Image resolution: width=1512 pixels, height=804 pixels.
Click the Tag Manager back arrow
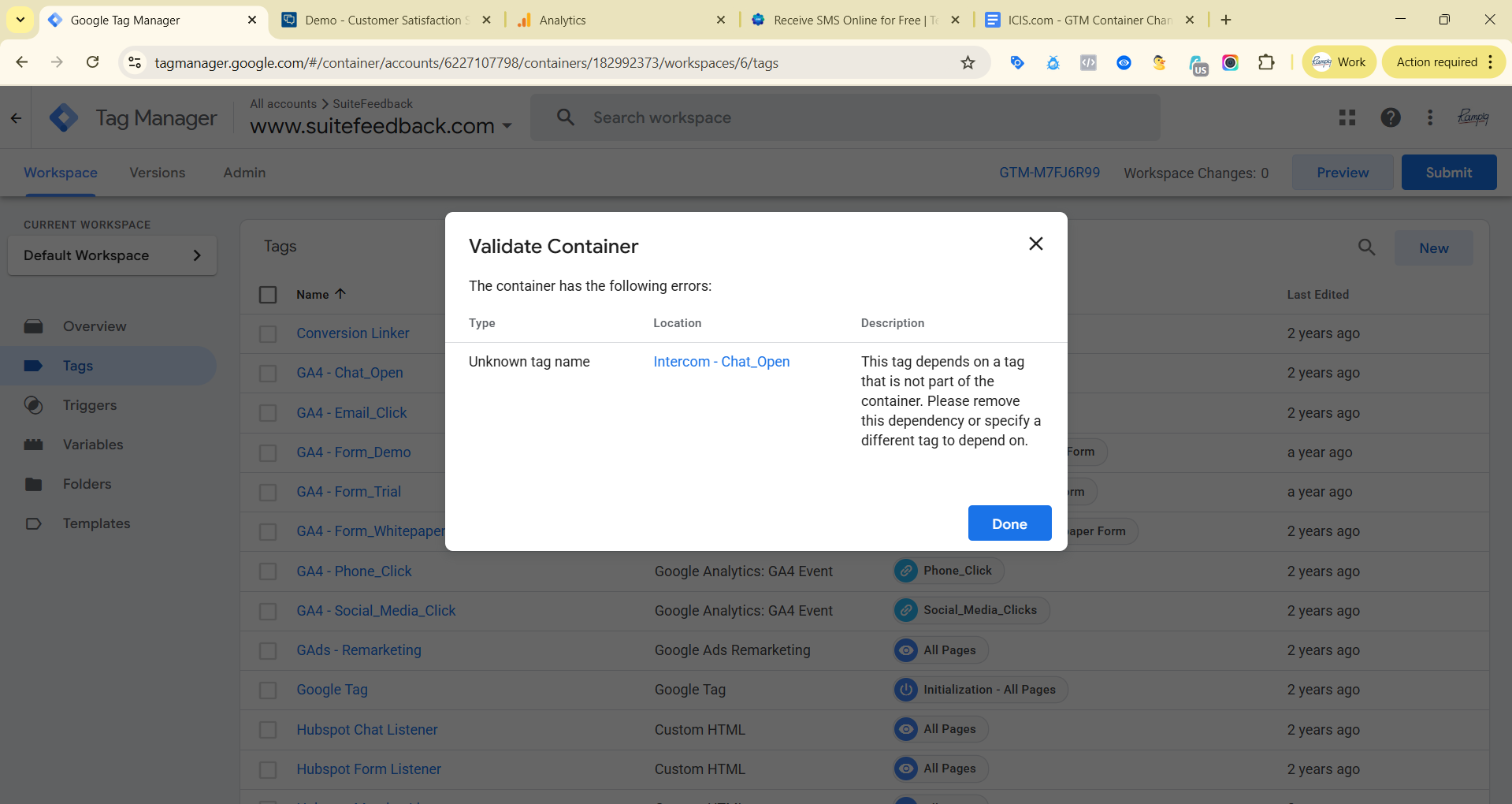[17, 118]
